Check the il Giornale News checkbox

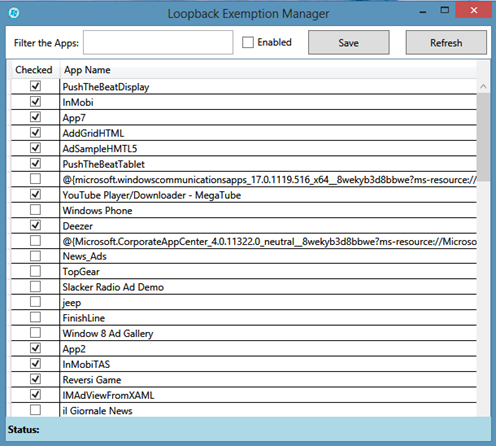coord(35,410)
